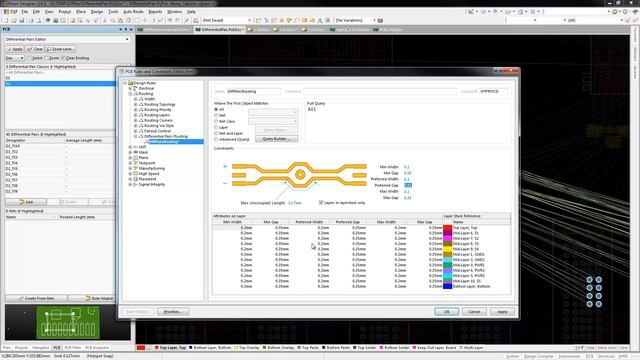Expand the Signal Integrity rules node
This screenshot has width=640, height=360.
point(130,184)
